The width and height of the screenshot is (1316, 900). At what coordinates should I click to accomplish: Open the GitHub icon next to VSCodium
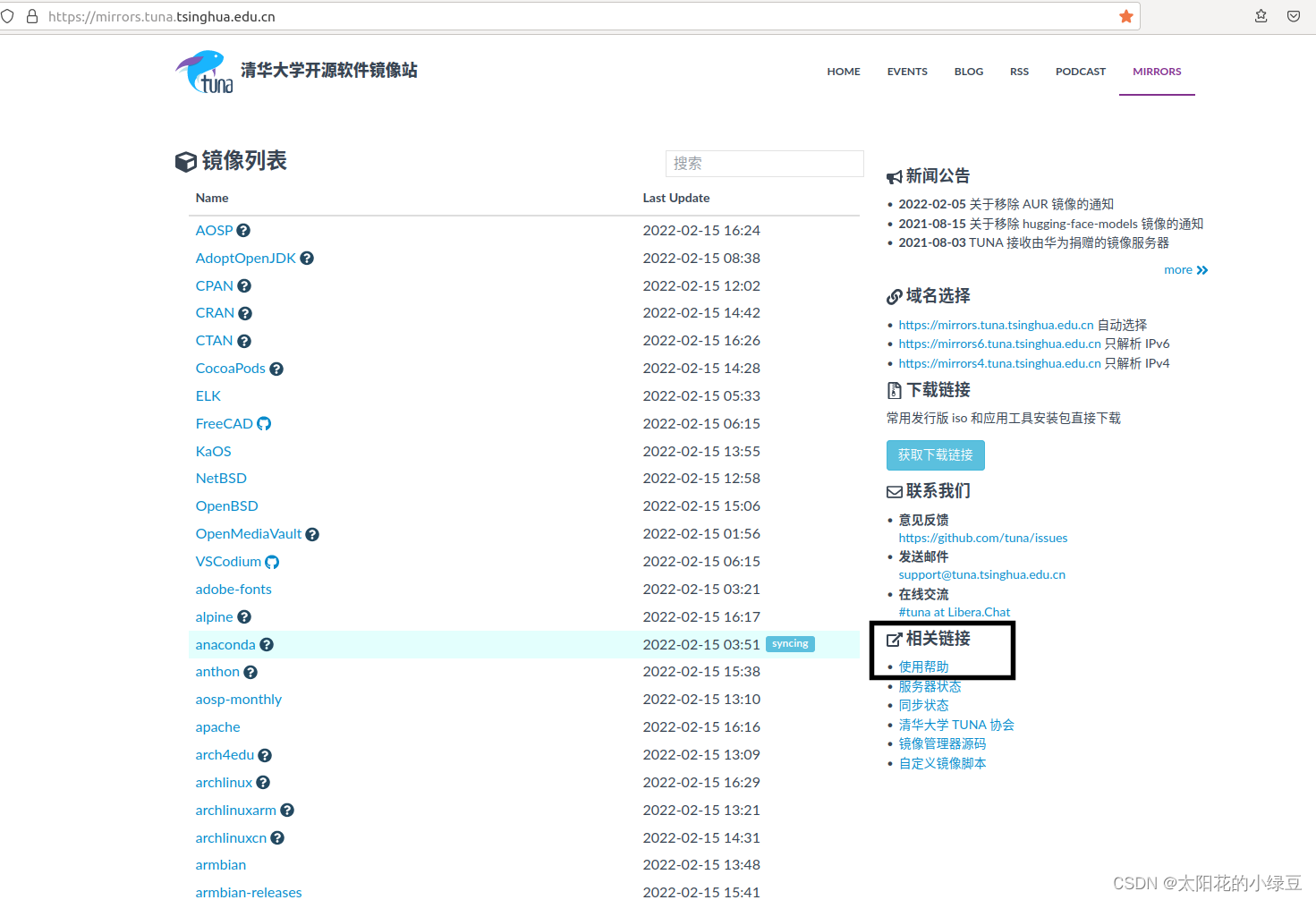[x=271, y=561]
